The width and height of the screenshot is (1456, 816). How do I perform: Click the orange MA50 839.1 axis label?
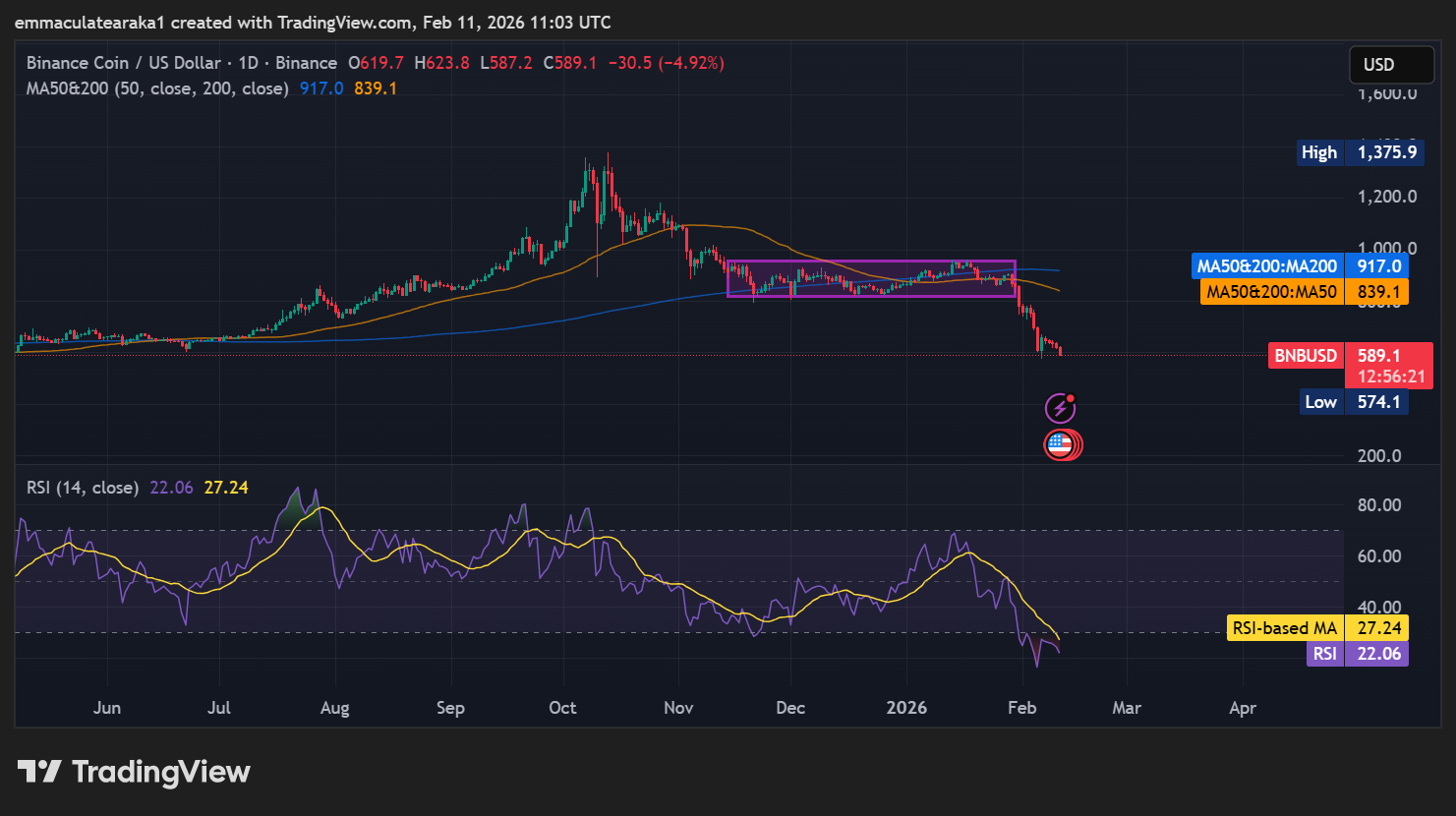1304,292
